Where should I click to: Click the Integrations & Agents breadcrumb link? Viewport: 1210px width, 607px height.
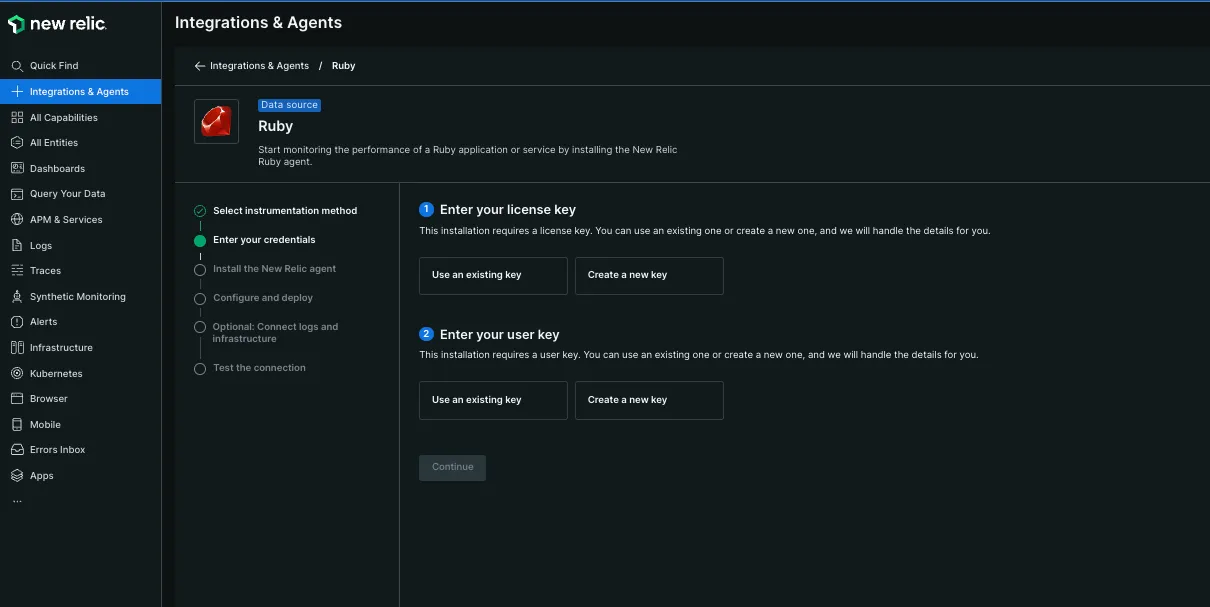click(x=259, y=66)
